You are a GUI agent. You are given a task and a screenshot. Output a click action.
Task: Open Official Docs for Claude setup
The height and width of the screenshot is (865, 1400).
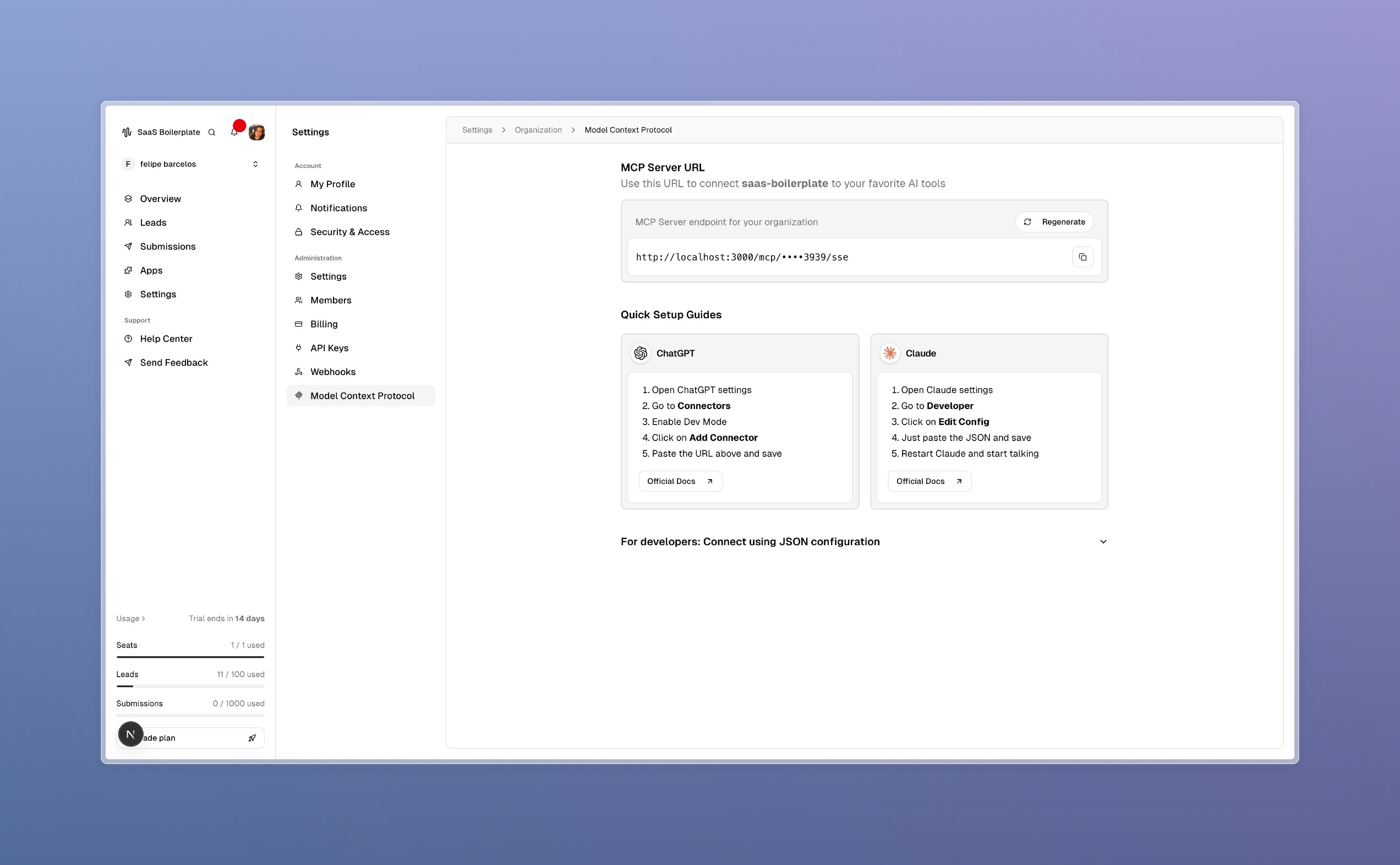click(x=928, y=481)
